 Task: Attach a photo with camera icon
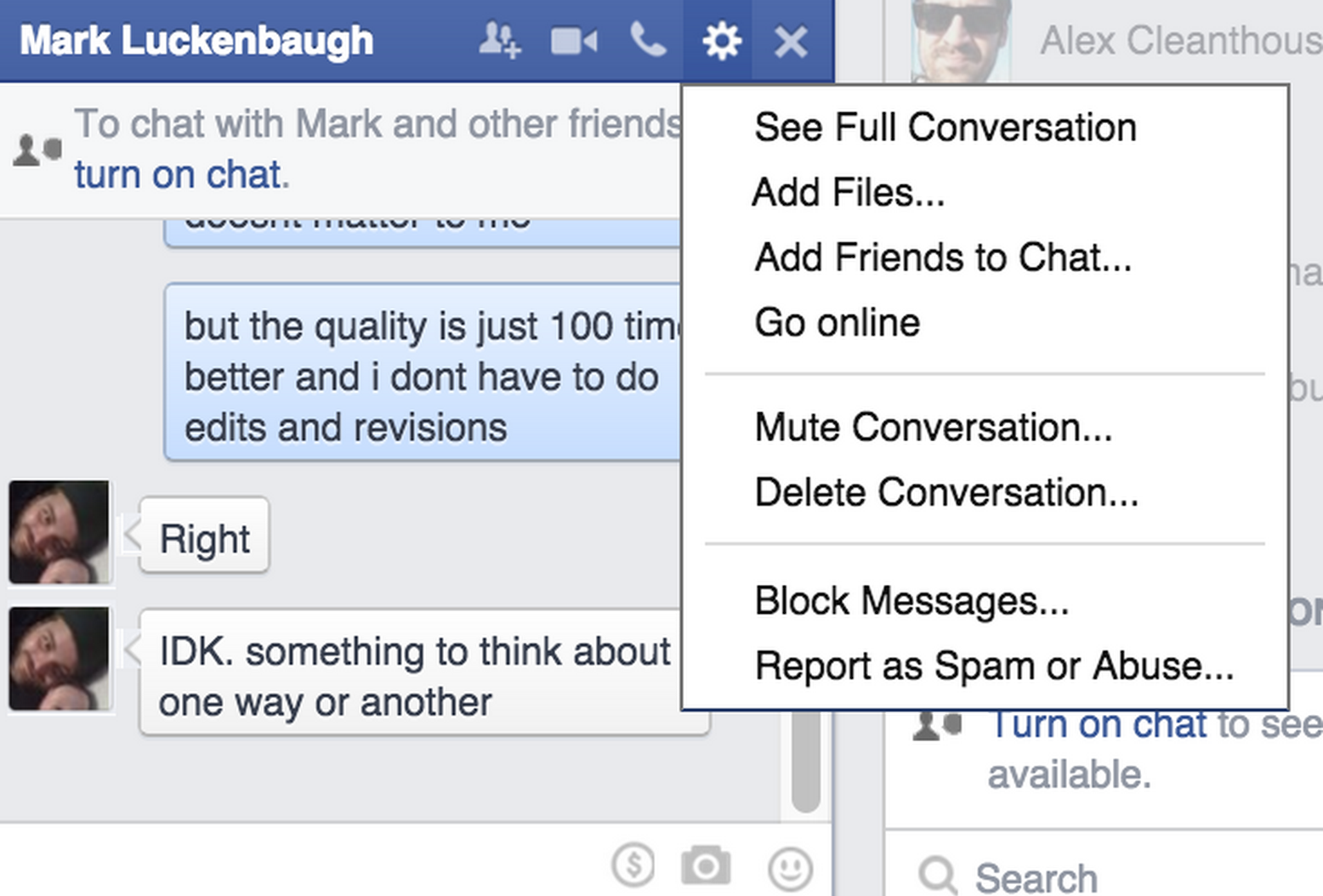point(706,866)
